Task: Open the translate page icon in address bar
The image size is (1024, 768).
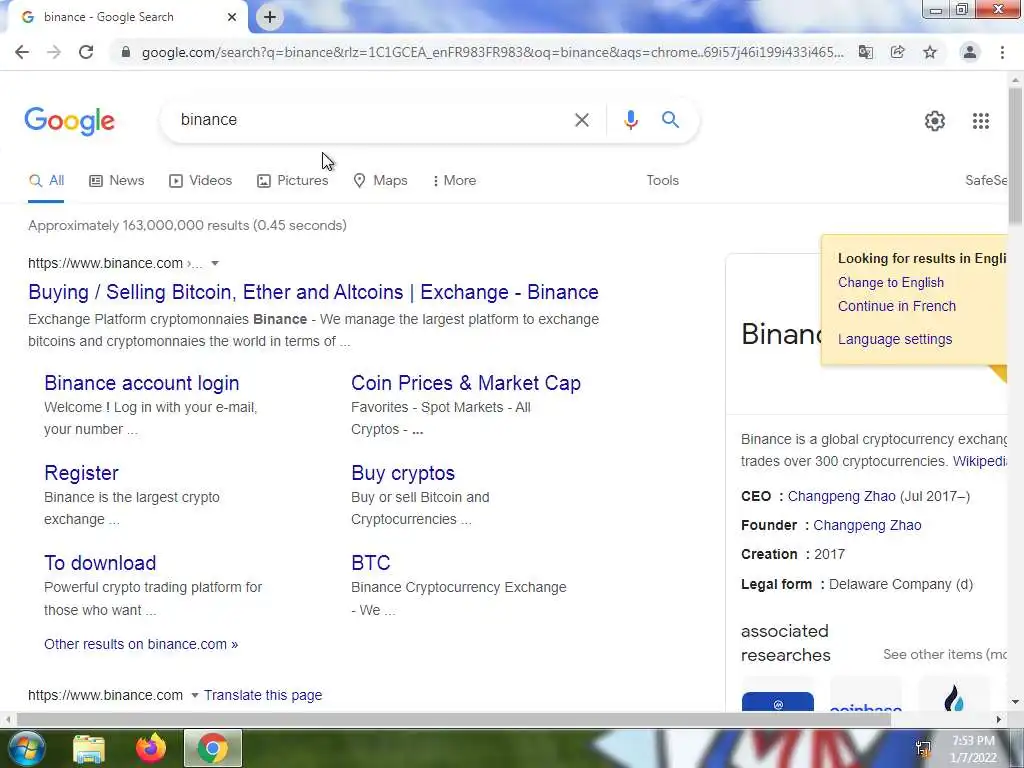Action: pos(866,52)
